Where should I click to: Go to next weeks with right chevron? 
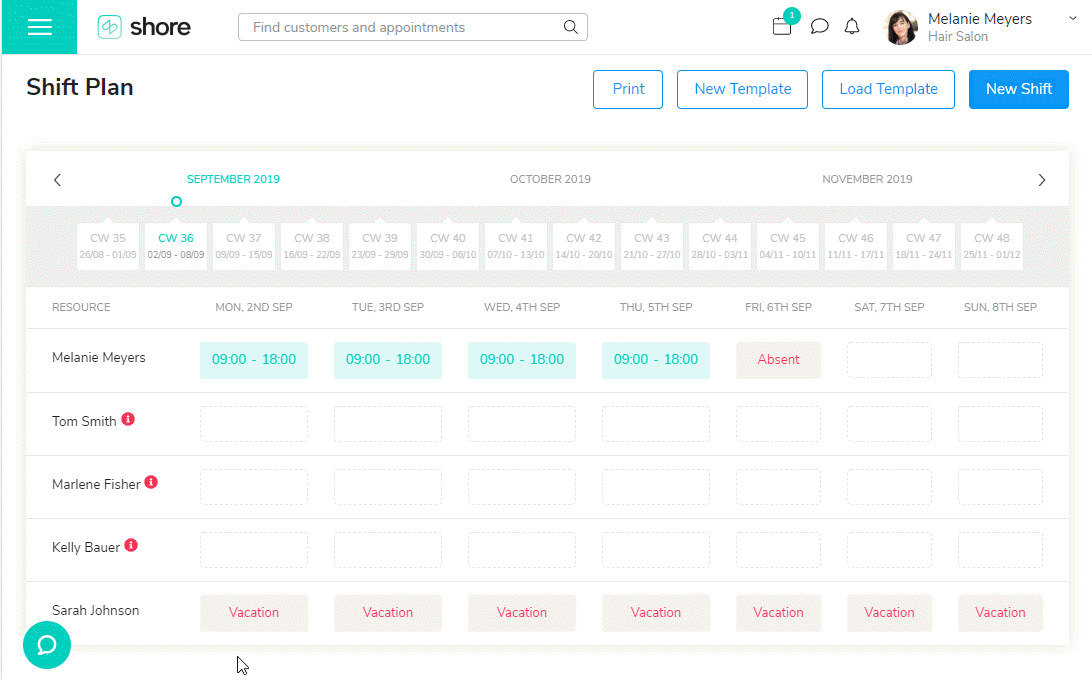(x=1041, y=180)
